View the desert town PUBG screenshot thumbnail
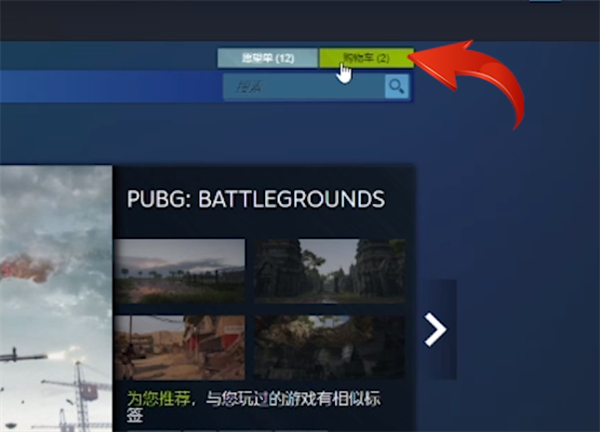 (179, 347)
